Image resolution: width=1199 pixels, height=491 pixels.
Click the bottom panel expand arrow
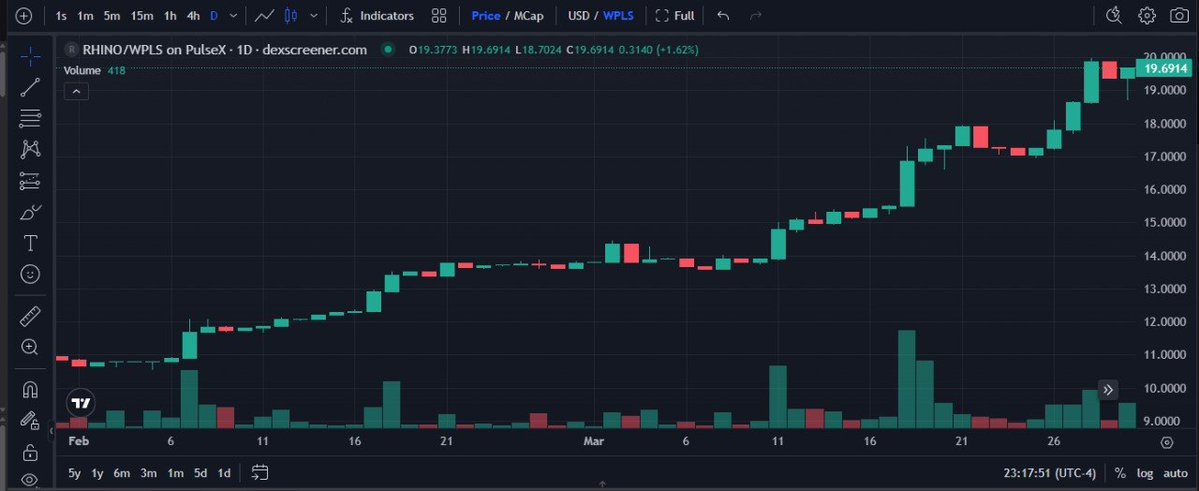603,484
